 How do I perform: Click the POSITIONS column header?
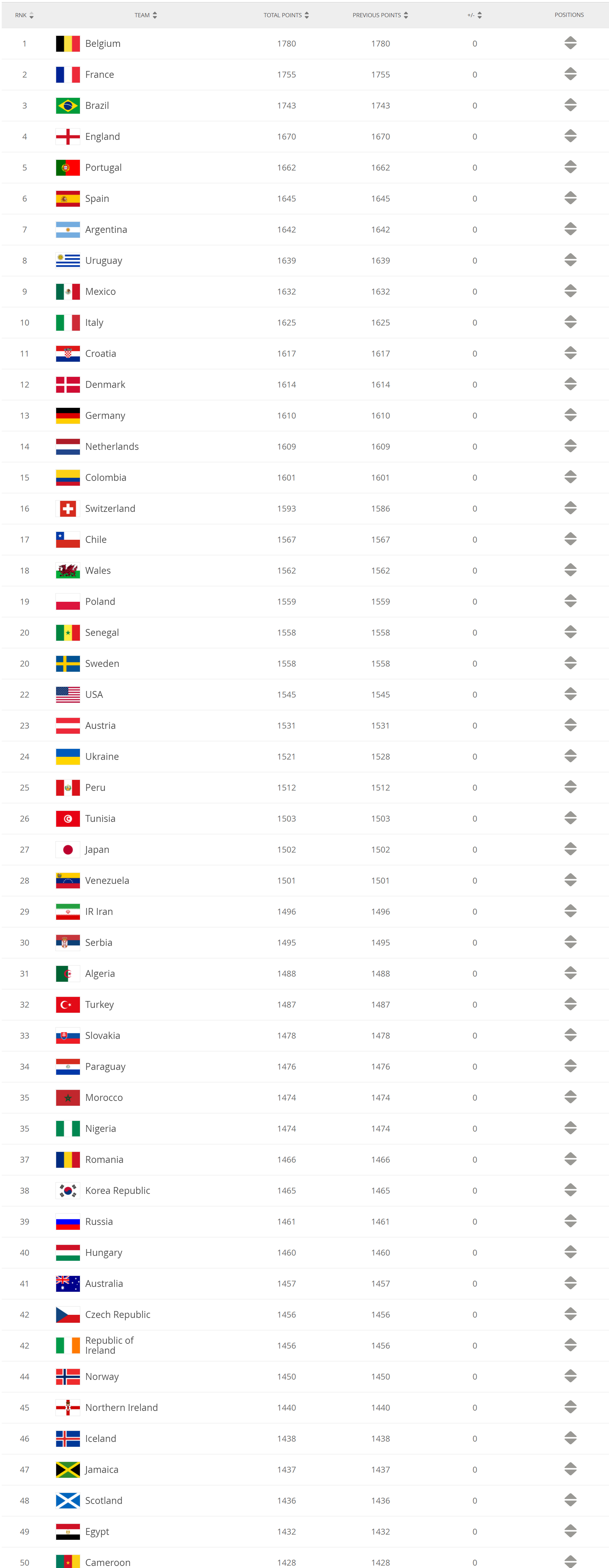[569, 15]
